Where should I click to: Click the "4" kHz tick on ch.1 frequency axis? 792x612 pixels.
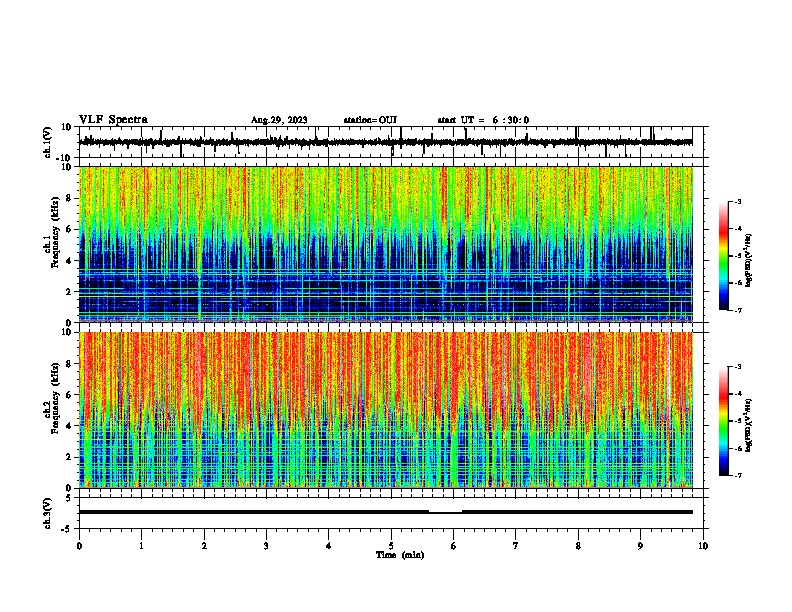69,261
